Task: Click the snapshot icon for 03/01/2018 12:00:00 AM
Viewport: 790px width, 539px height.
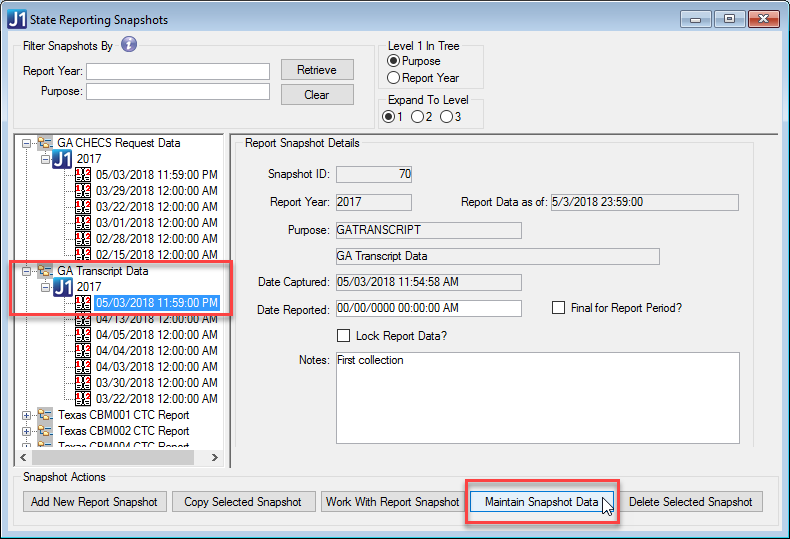Action: click(x=84, y=223)
